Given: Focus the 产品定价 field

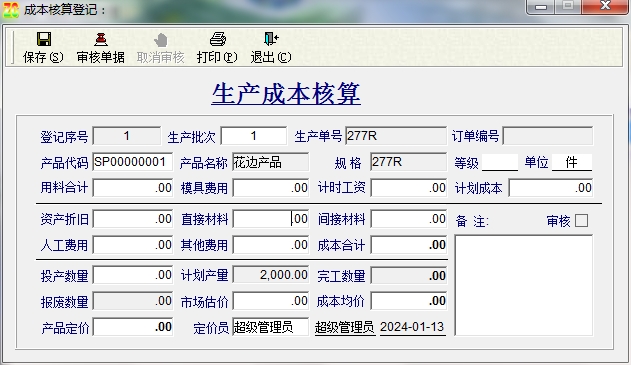Looking at the screenshot, I should 133,327.
